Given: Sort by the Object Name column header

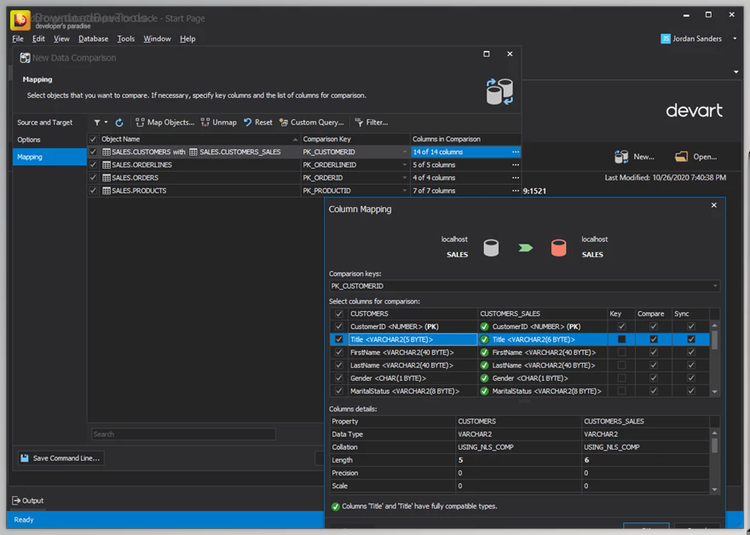Looking at the screenshot, I should pos(199,139).
